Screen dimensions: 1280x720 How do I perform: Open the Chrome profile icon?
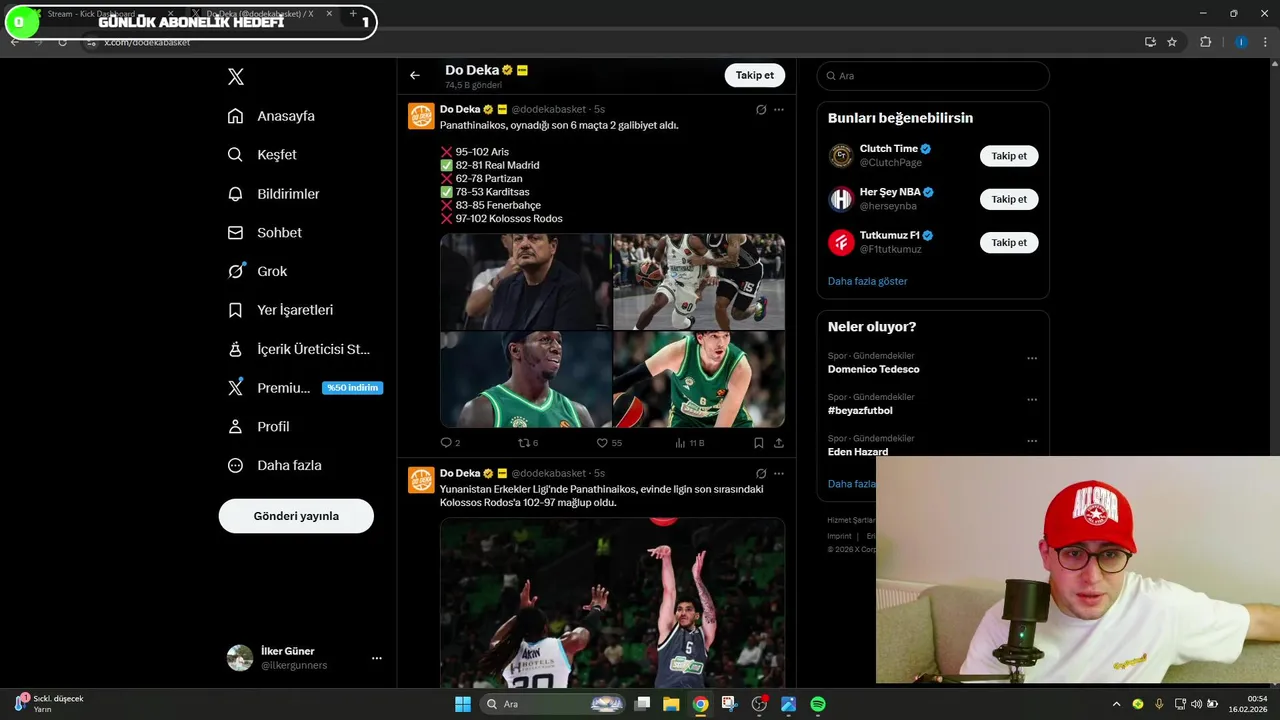1241,42
